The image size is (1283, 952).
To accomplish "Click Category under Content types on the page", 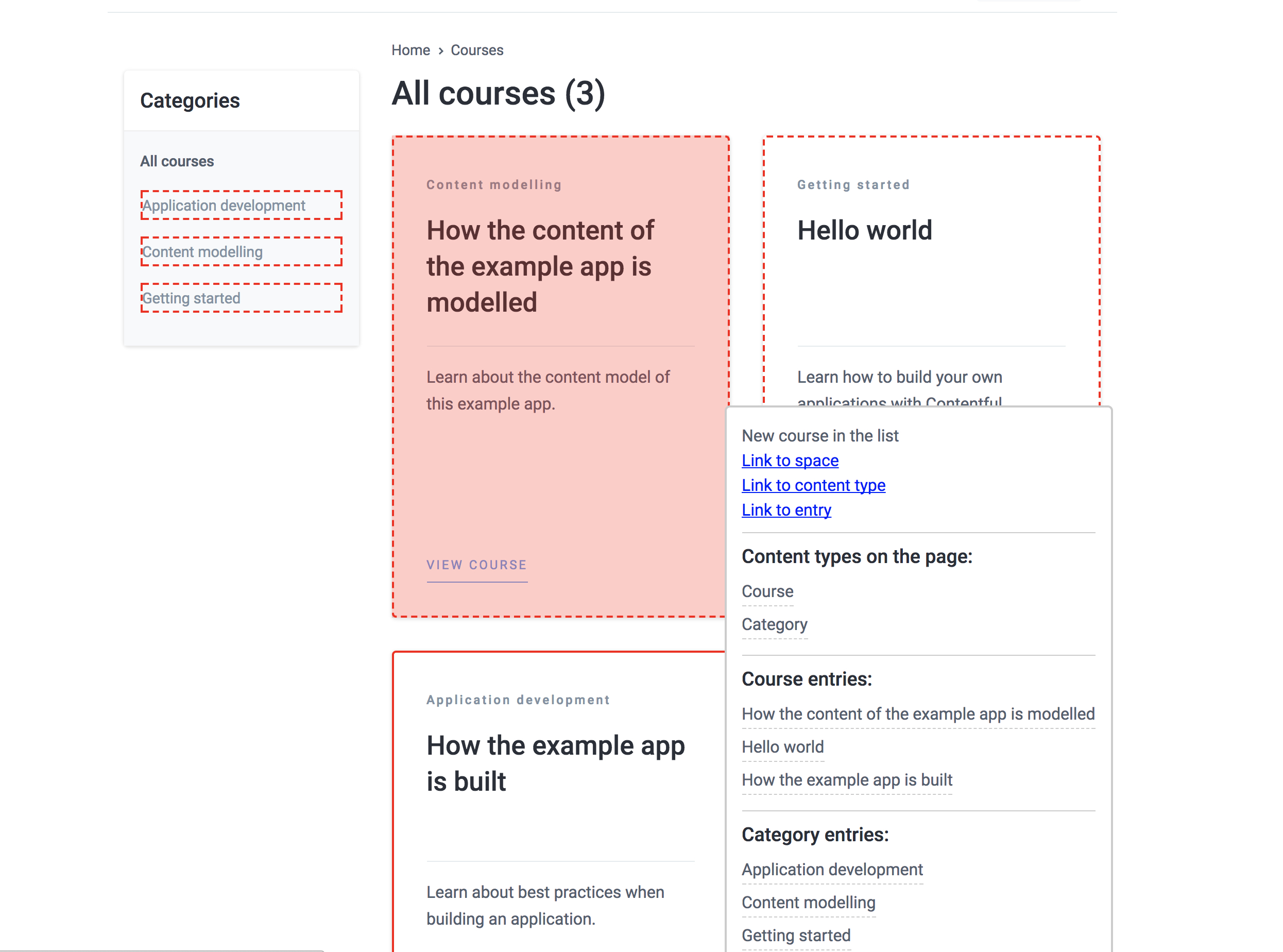I will point(774,624).
